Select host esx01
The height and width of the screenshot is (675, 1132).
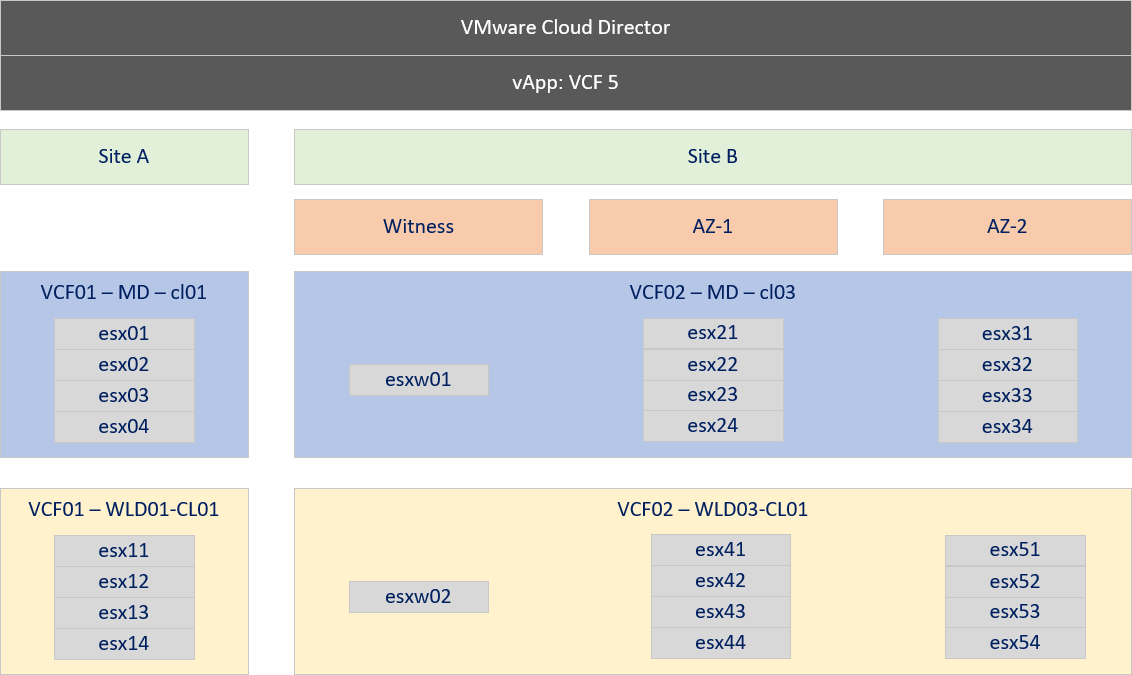point(124,334)
